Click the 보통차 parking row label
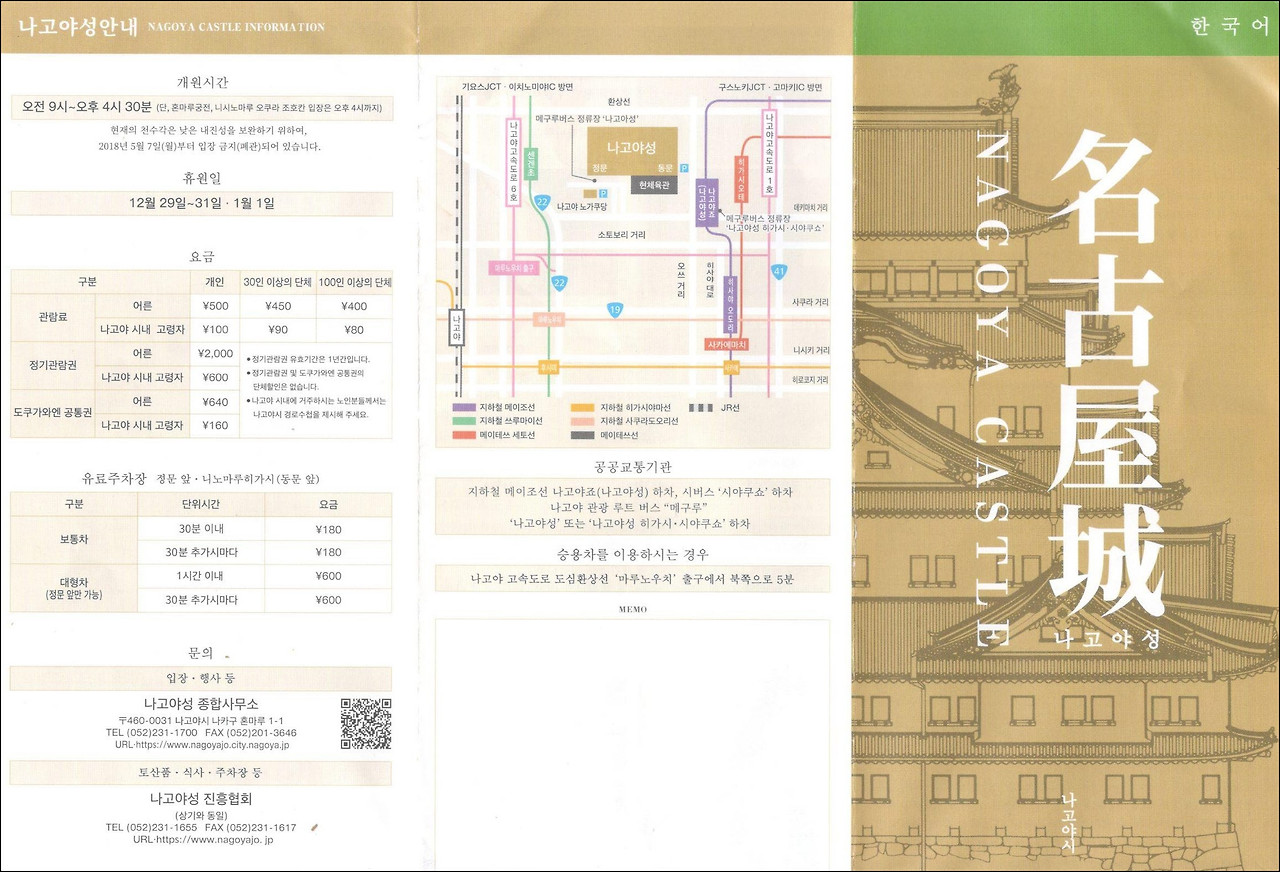 74,540
